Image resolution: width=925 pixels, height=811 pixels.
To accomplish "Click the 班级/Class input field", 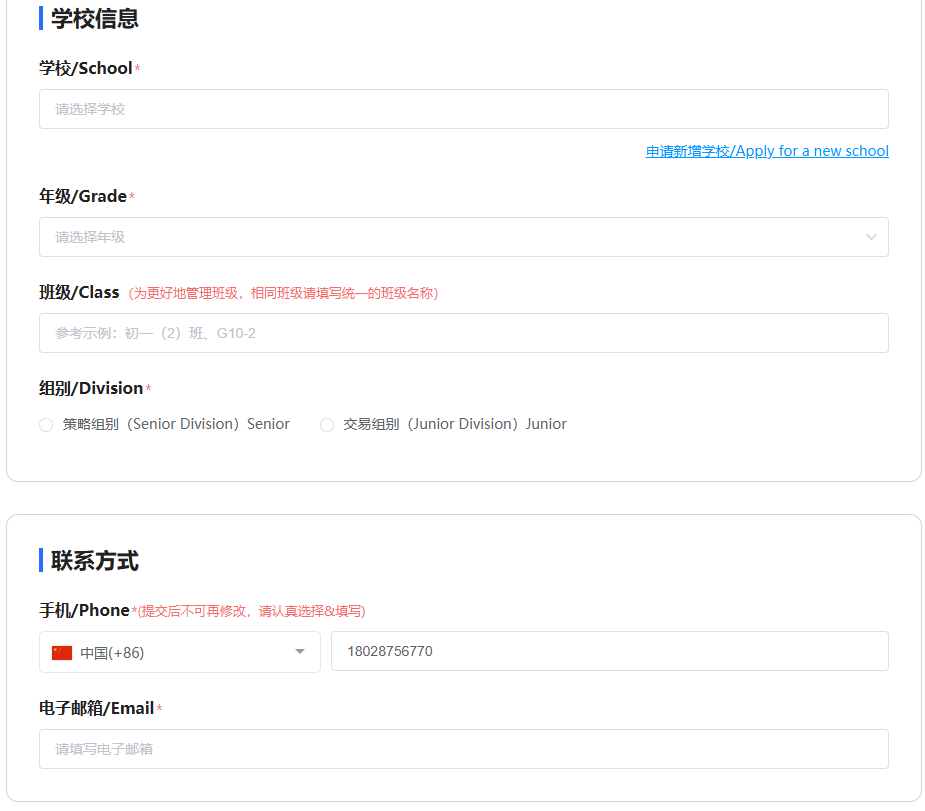I will point(463,332).
